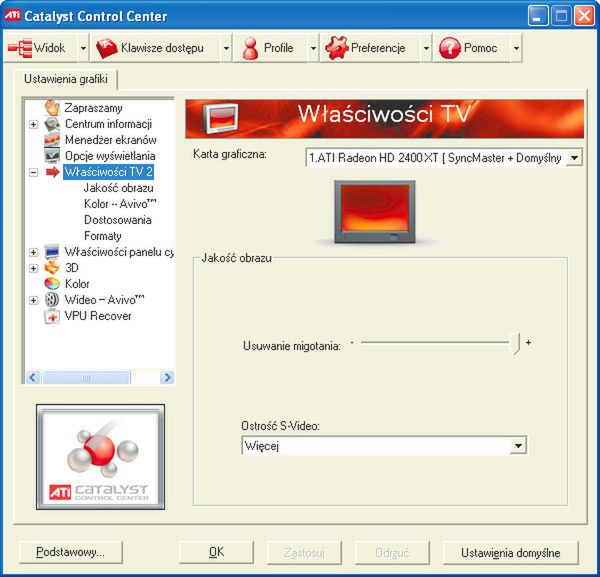Open the Widok dropdown arrow

click(83, 48)
